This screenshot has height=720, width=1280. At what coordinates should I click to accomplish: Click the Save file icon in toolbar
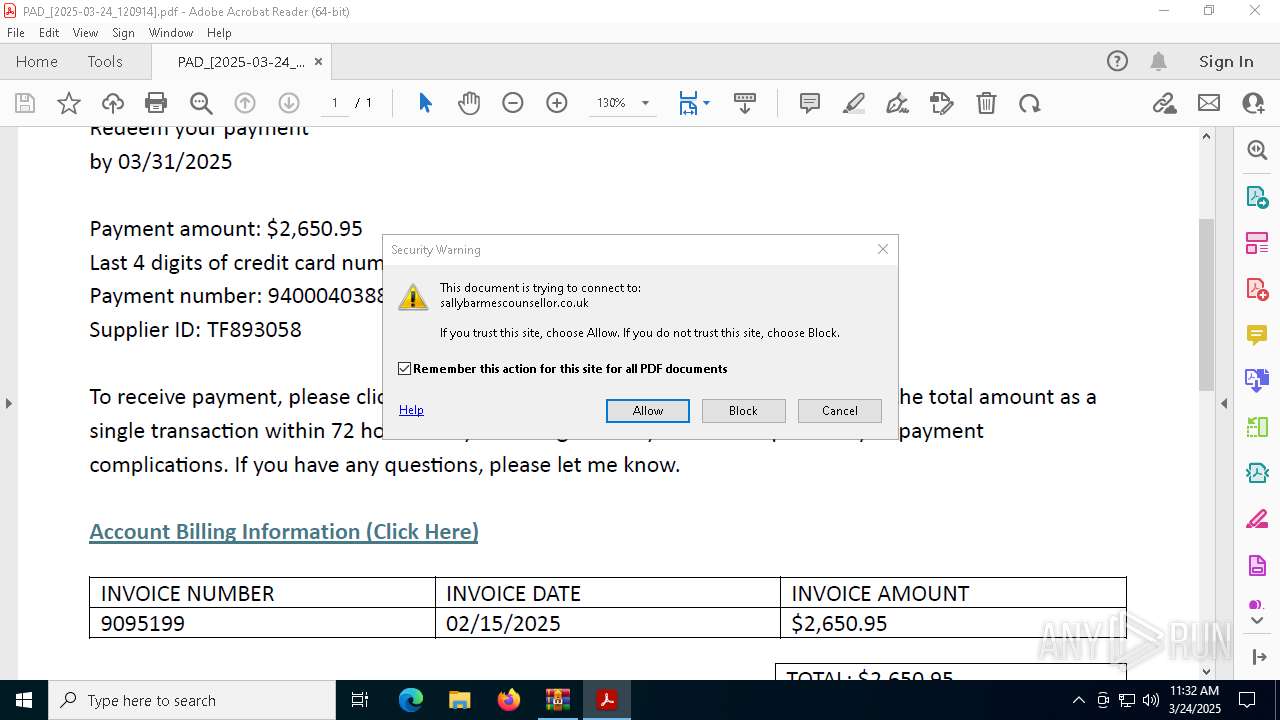click(25, 103)
